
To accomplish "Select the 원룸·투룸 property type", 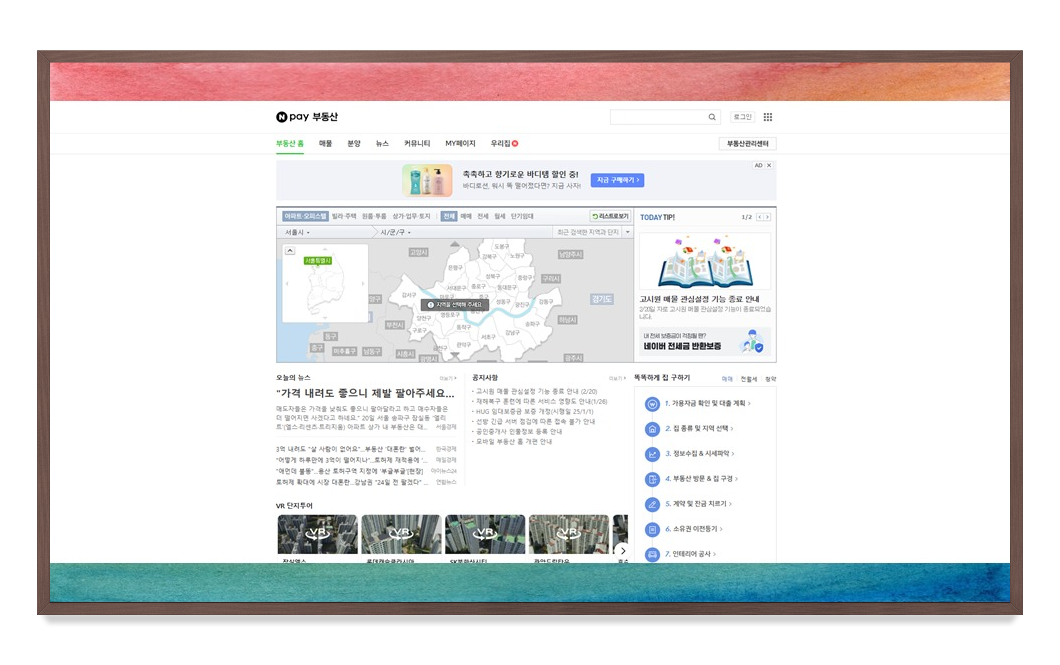I will [x=374, y=216].
